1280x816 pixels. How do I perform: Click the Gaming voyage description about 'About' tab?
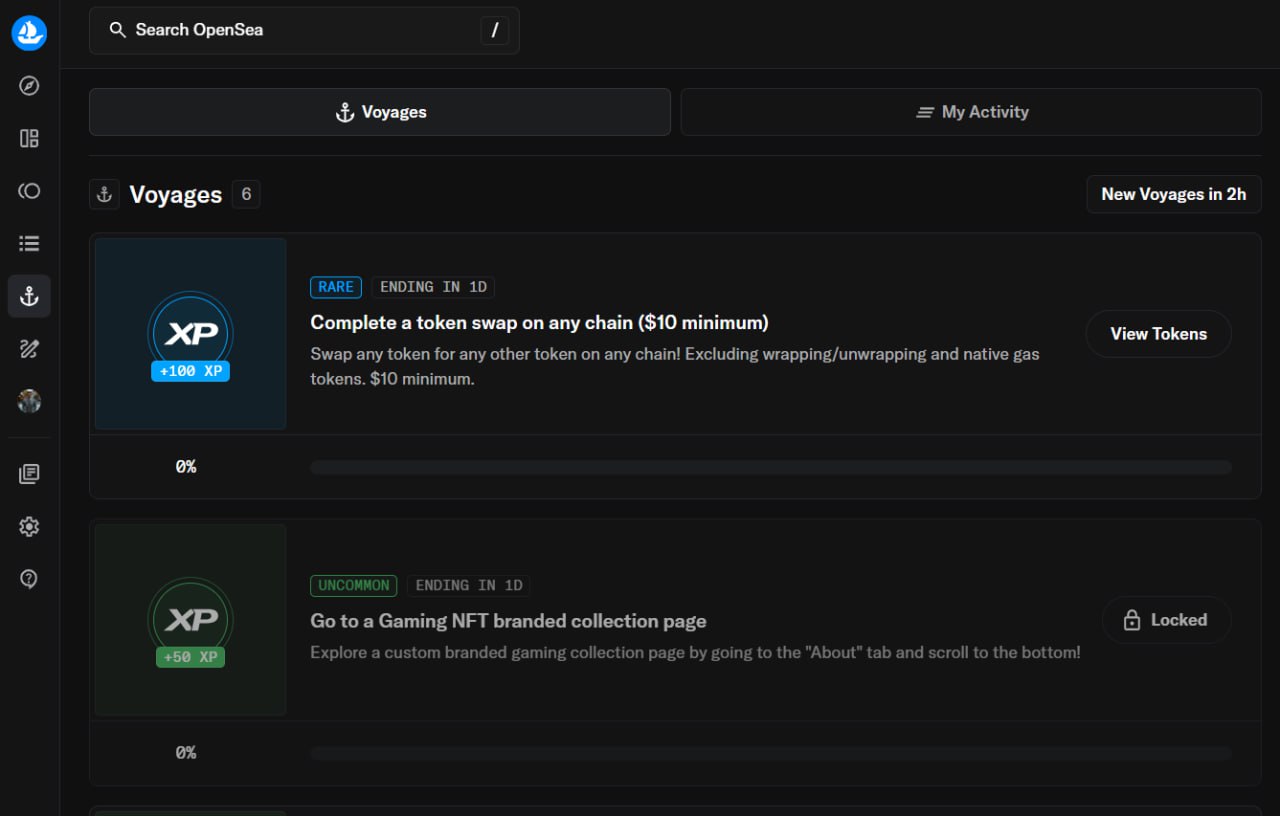(695, 652)
